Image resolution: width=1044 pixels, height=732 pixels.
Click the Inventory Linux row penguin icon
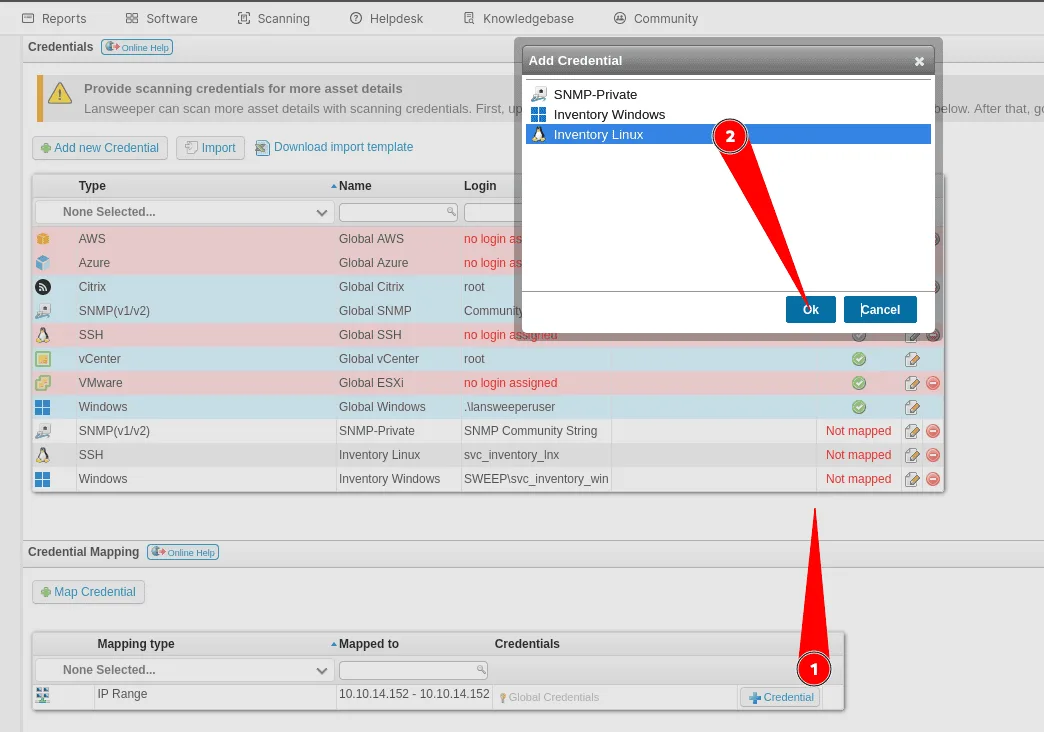(43, 455)
